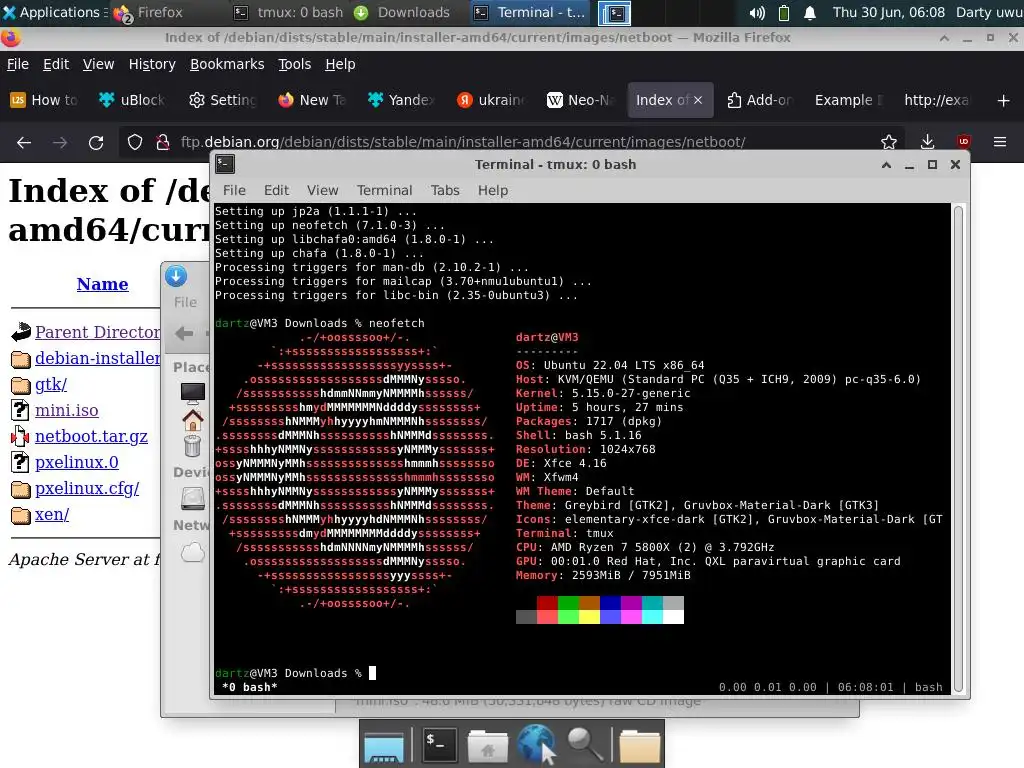Click the terminal window vertical scrollbar

pos(959,449)
